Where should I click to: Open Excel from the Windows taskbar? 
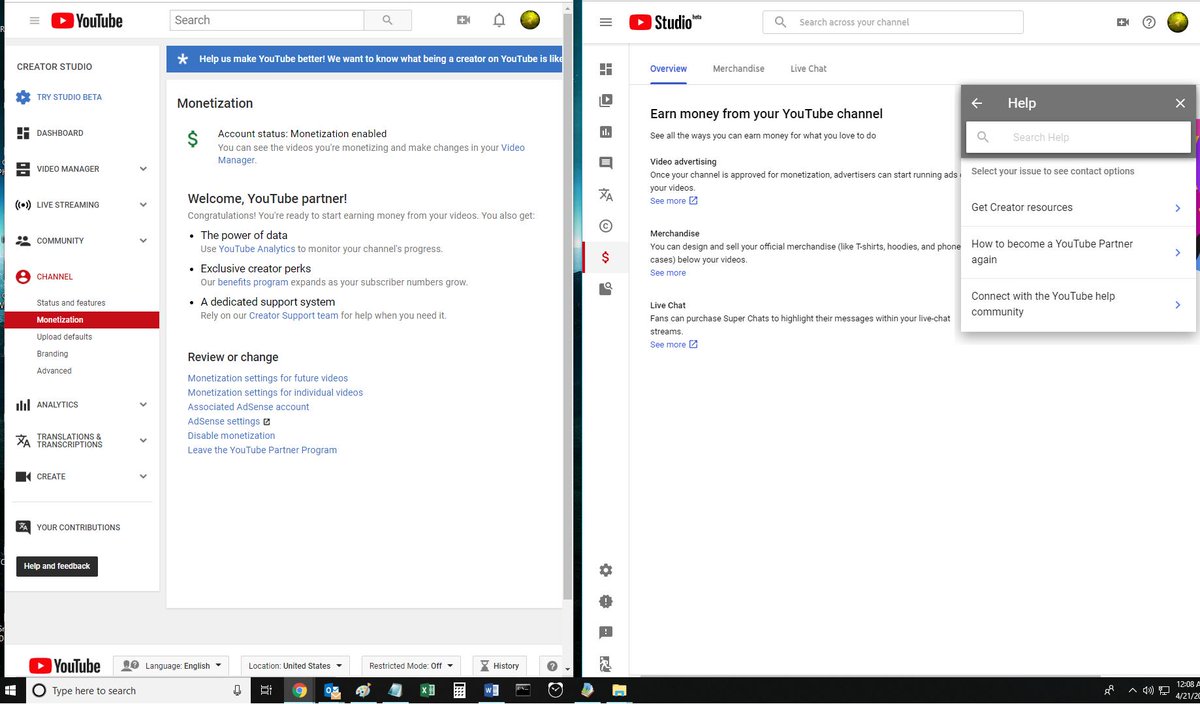click(426, 690)
